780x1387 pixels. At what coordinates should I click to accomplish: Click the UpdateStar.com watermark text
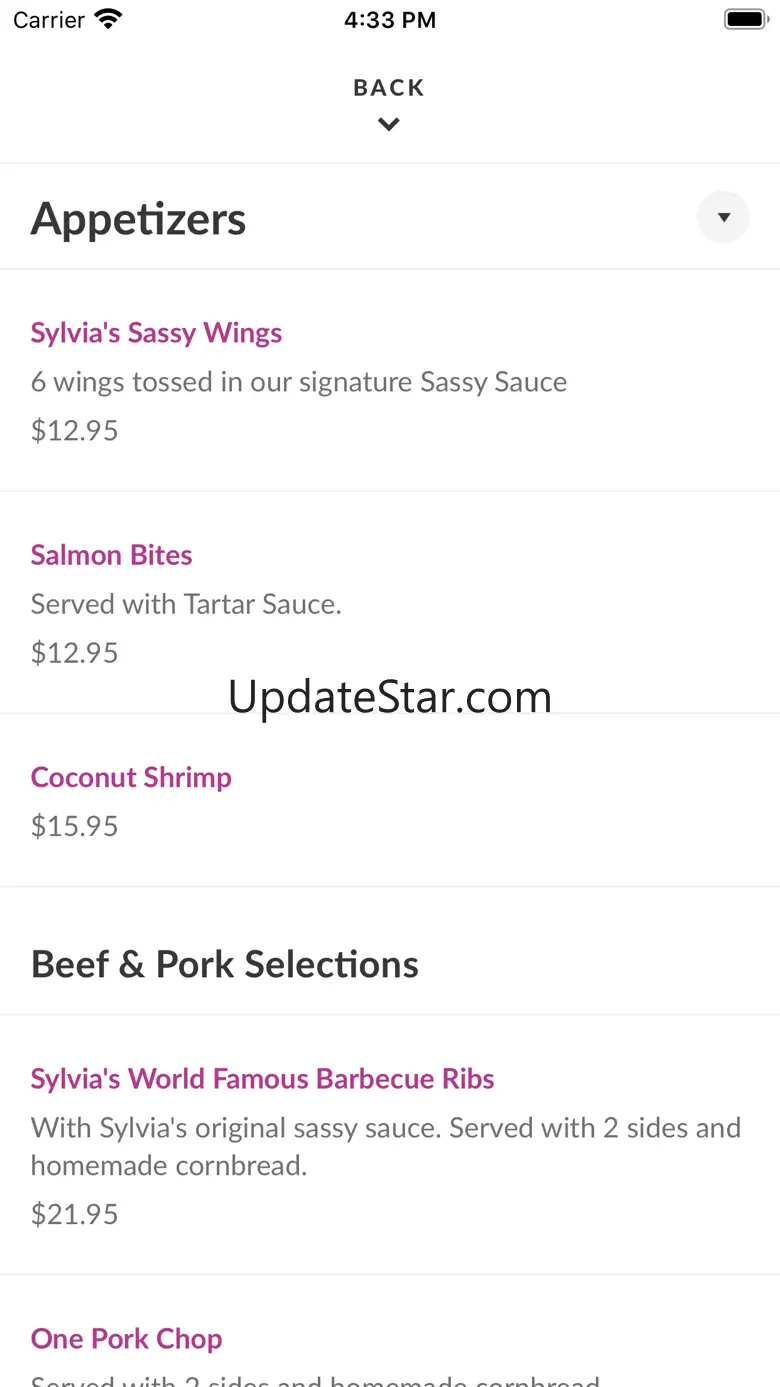click(390, 697)
